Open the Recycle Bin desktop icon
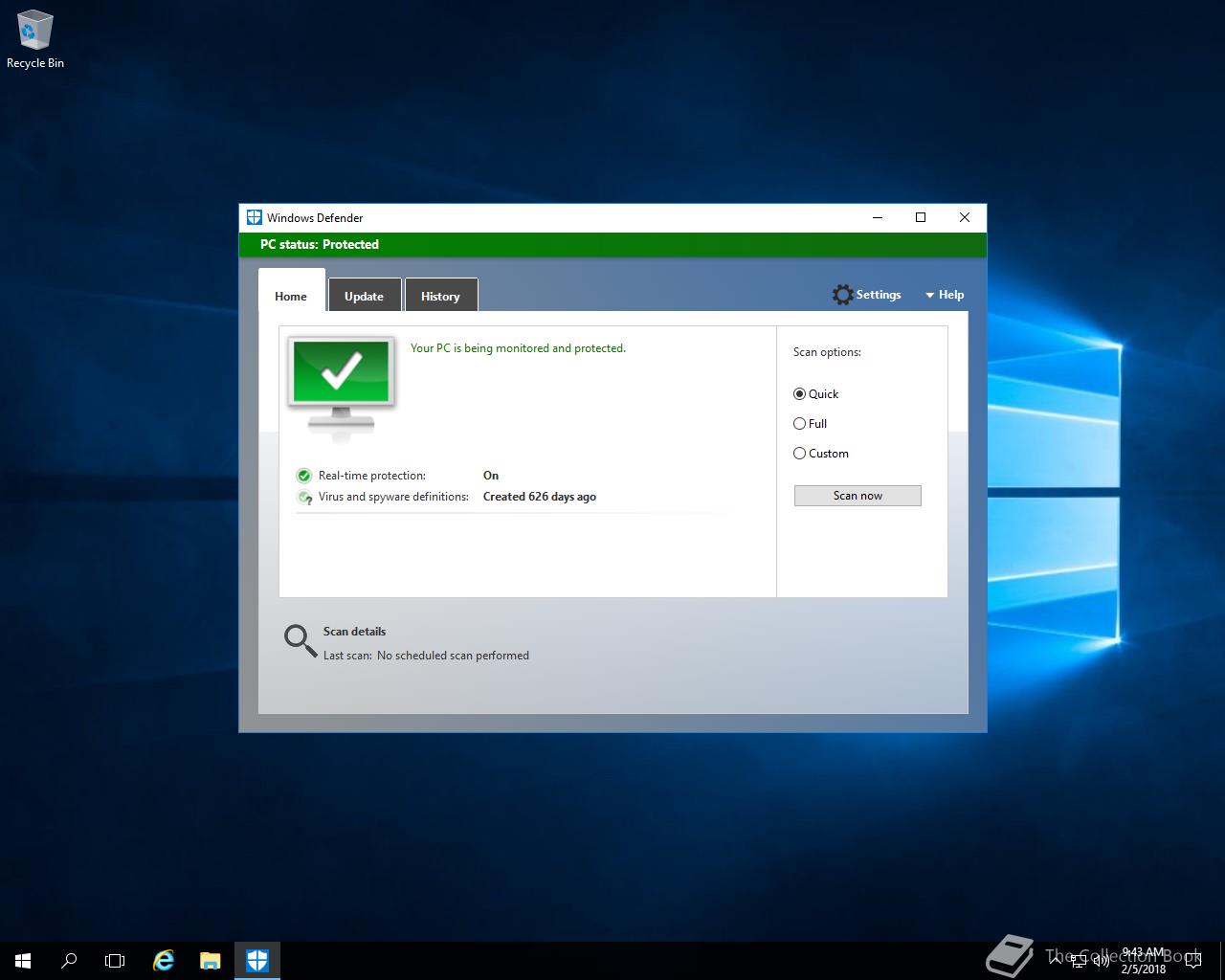 (35, 40)
